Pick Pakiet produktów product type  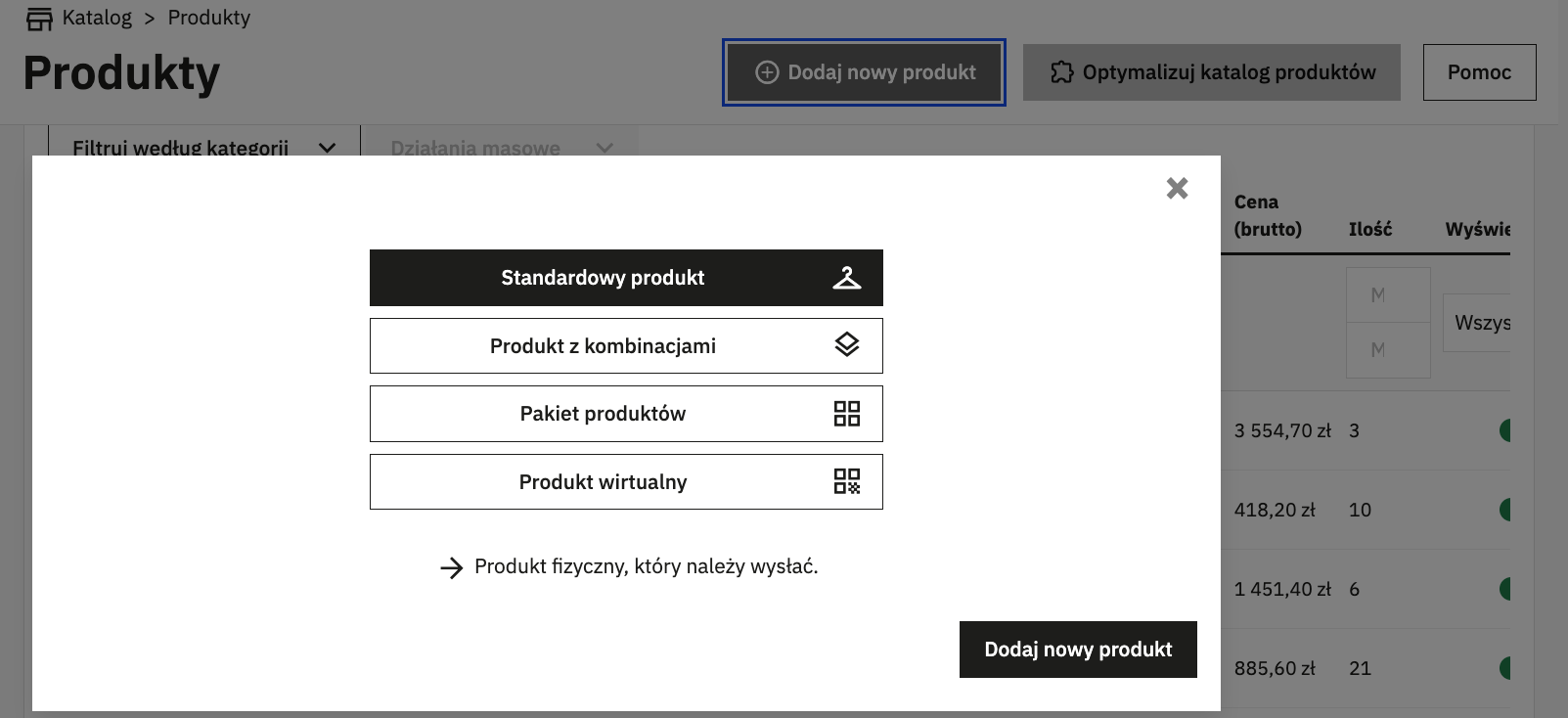626,414
